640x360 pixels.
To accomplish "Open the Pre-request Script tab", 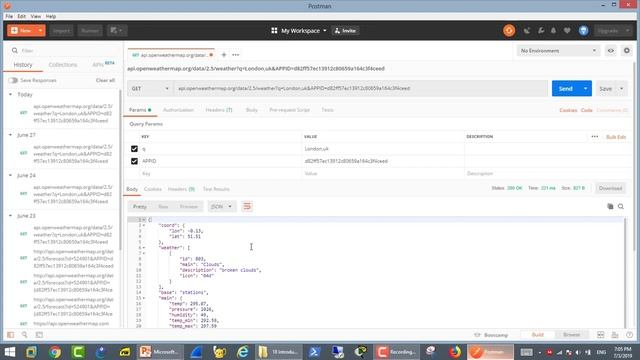I will (x=289, y=110).
